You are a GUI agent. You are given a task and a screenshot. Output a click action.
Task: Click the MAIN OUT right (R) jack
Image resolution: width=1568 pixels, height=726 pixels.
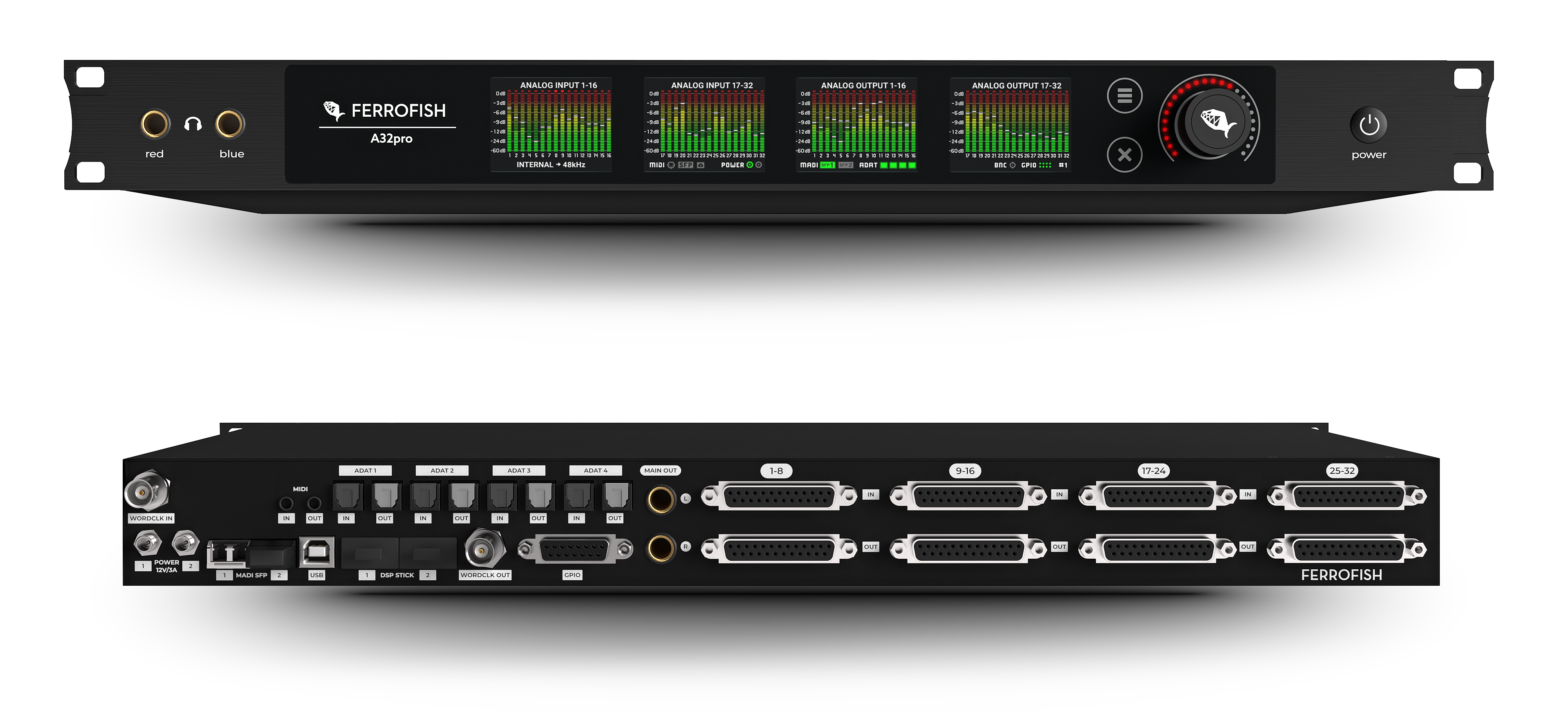(661, 548)
